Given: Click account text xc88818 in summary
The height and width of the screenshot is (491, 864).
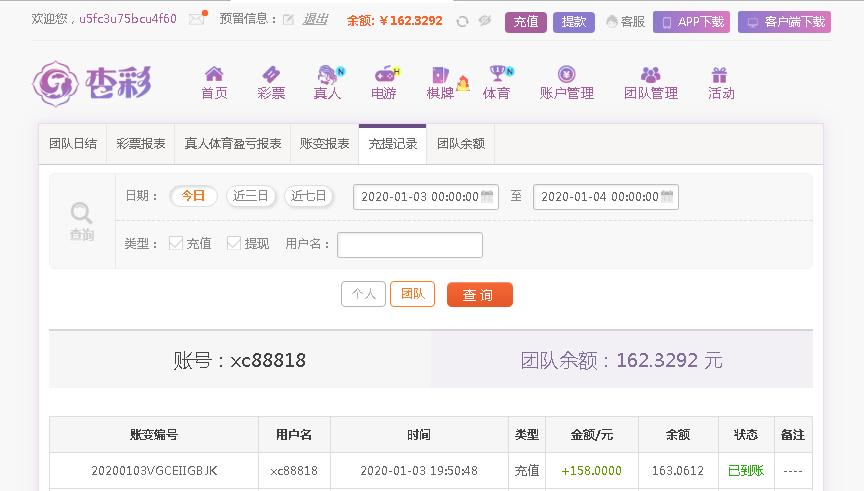Looking at the screenshot, I should (x=268, y=360).
